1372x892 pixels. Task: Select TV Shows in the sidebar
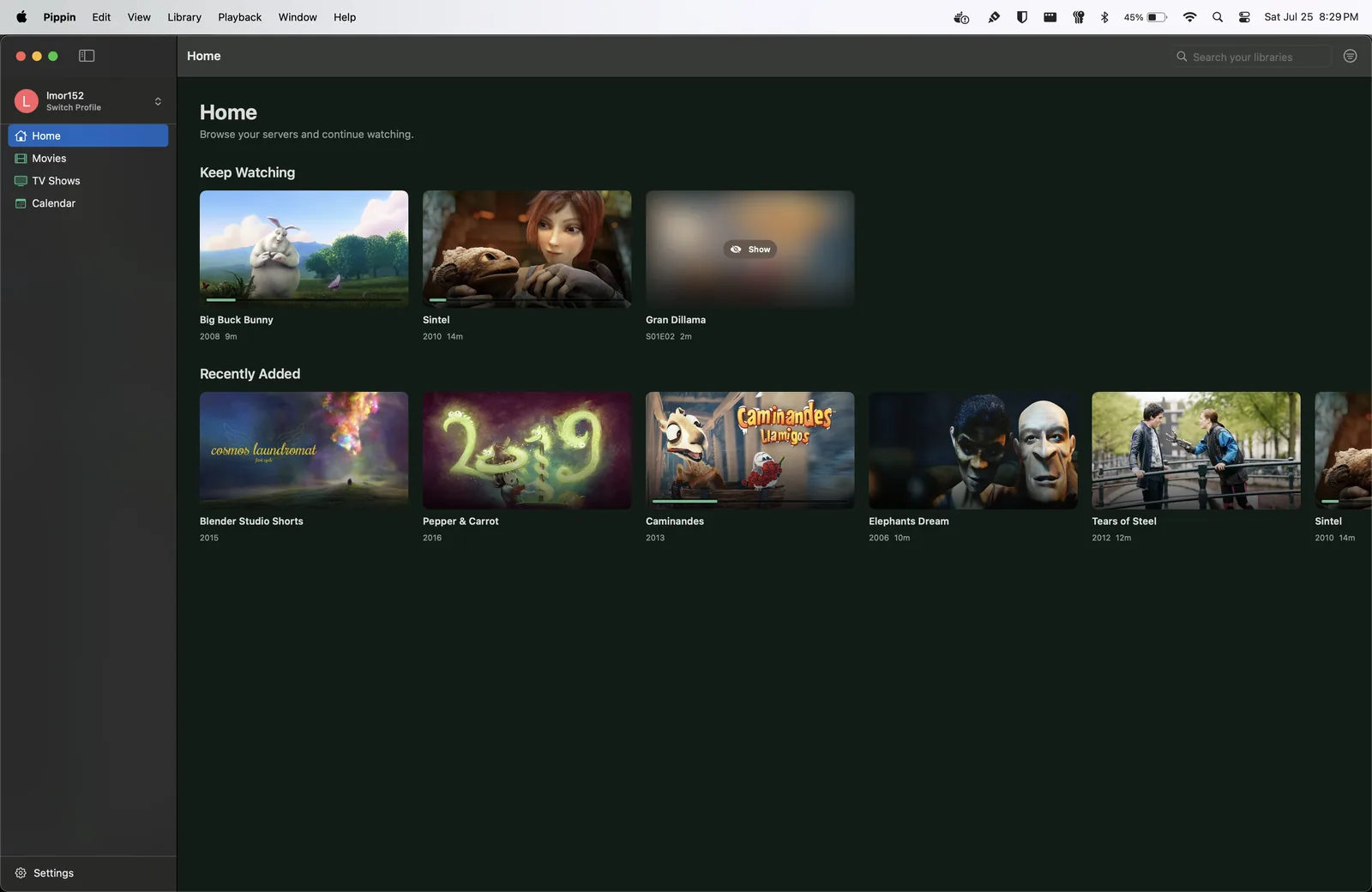(88, 180)
